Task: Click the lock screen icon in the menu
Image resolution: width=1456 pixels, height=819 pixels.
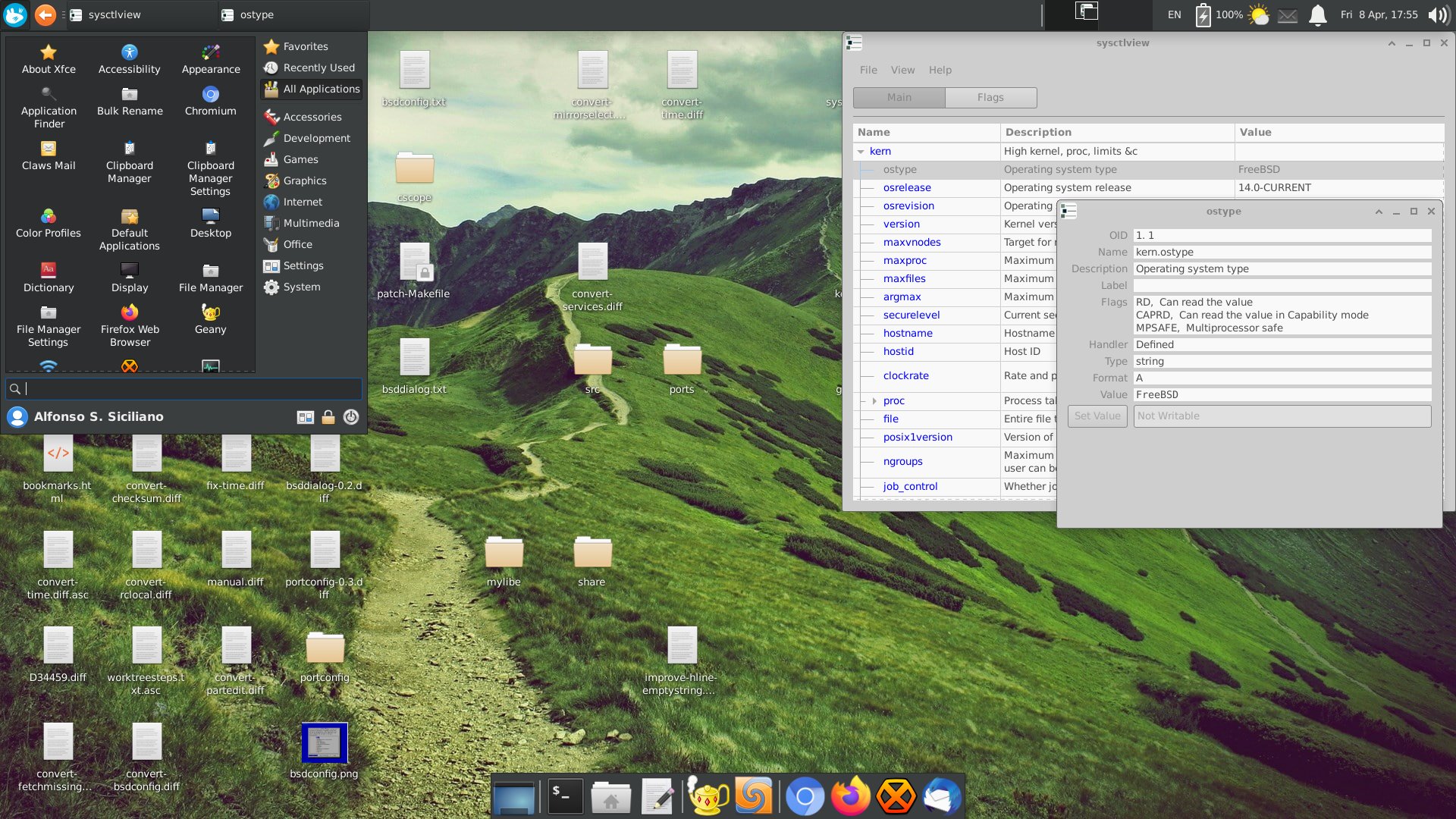Action: (x=328, y=417)
